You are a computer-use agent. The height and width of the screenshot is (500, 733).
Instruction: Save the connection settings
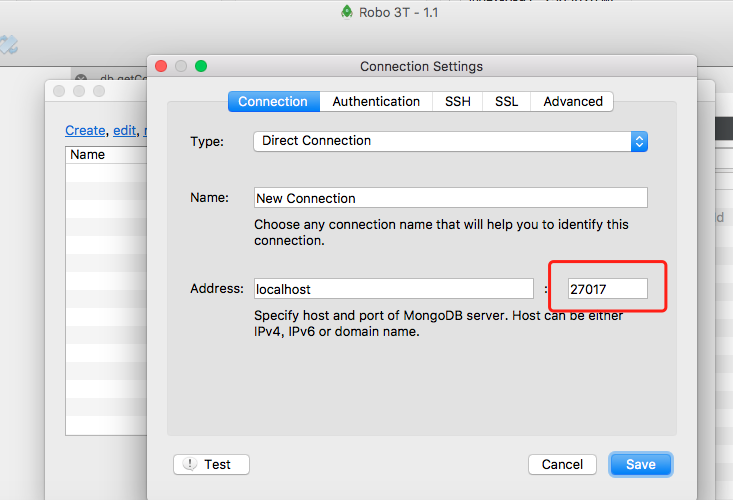point(641,464)
